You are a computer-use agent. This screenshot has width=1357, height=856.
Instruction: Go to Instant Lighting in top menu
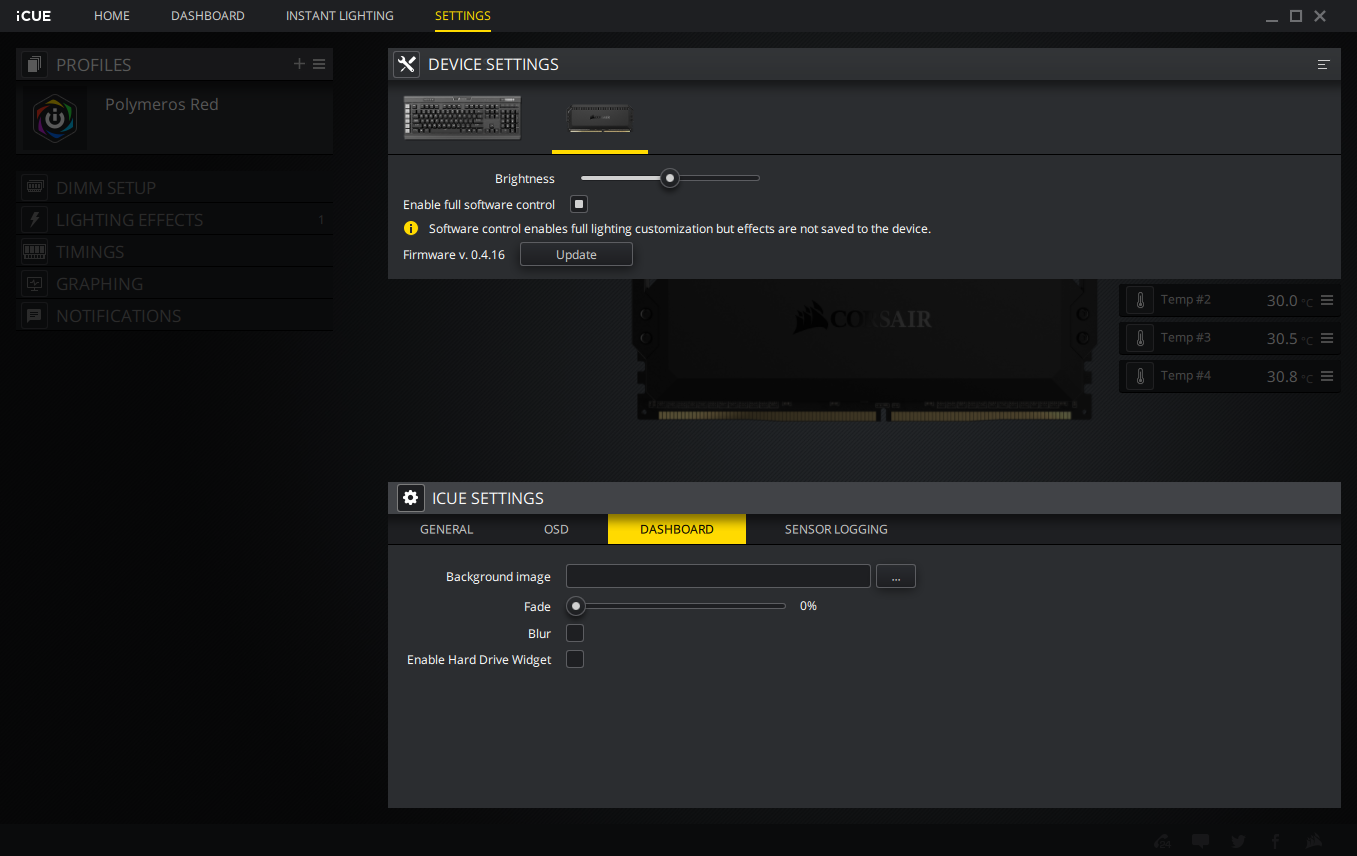(339, 16)
